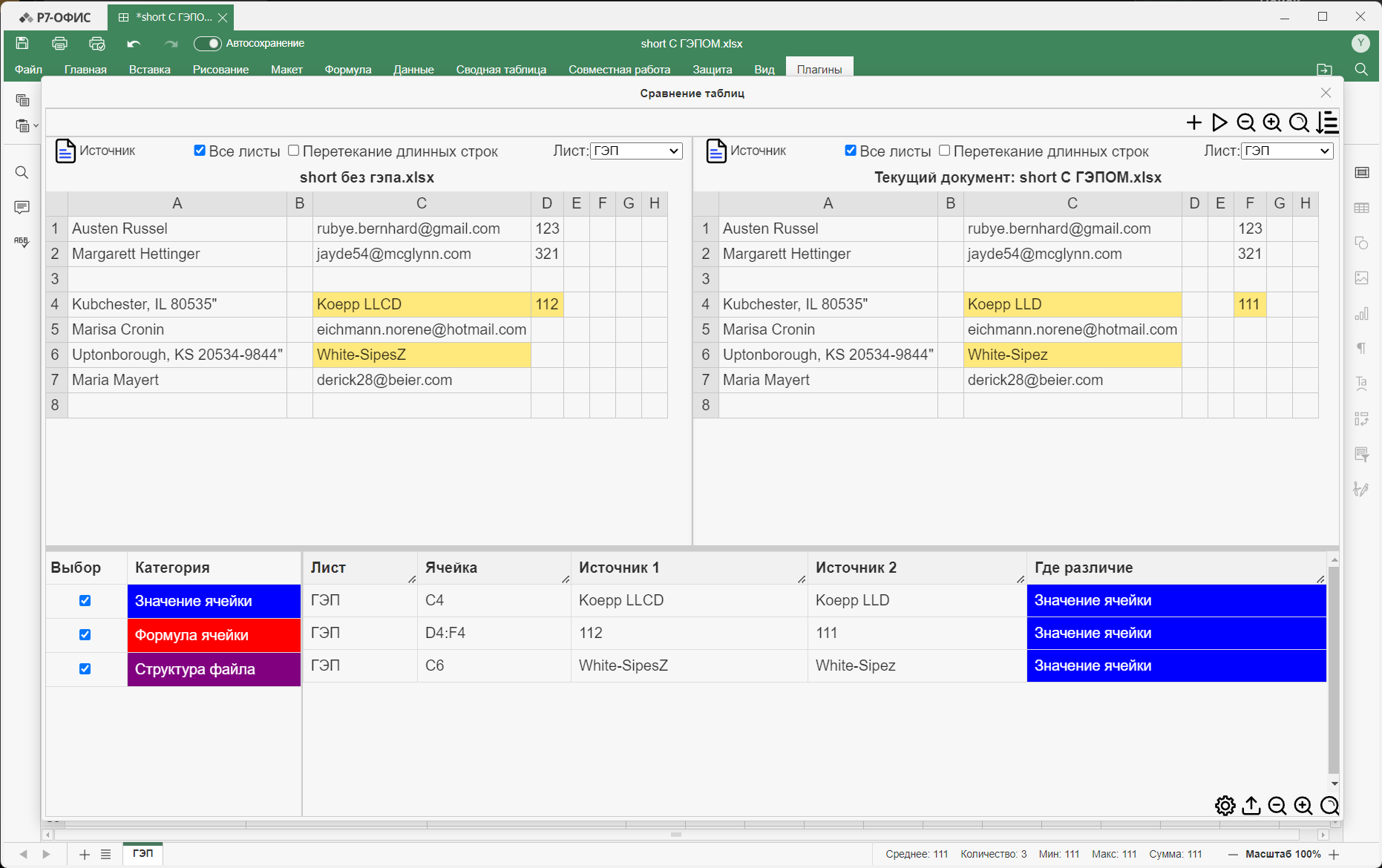Open the right Лист dropdown
This screenshot has width=1382, height=868.
[1287, 151]
